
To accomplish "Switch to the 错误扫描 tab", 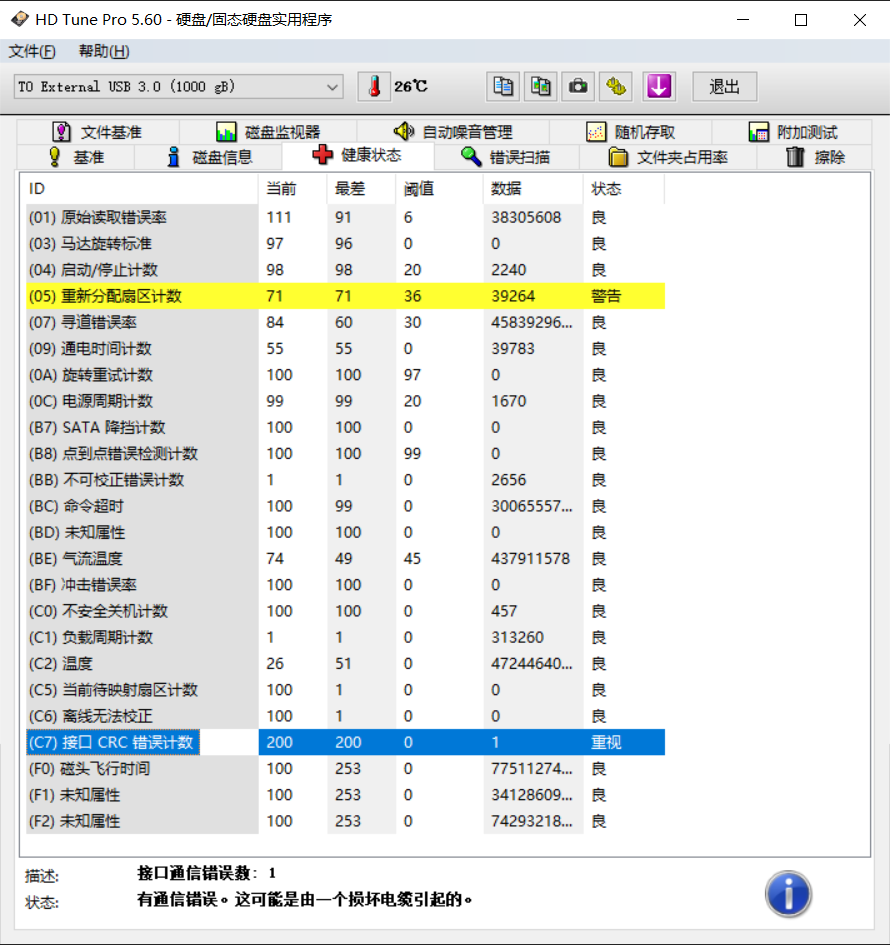I will (x=506, y=157).
